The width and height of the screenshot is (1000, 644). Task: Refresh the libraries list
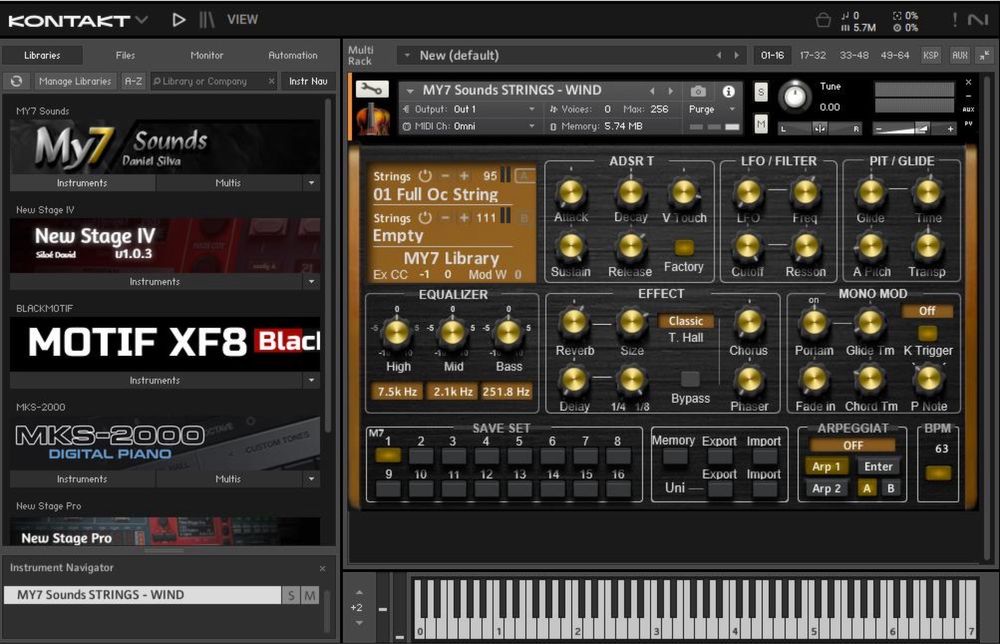(x=17, y=81)
